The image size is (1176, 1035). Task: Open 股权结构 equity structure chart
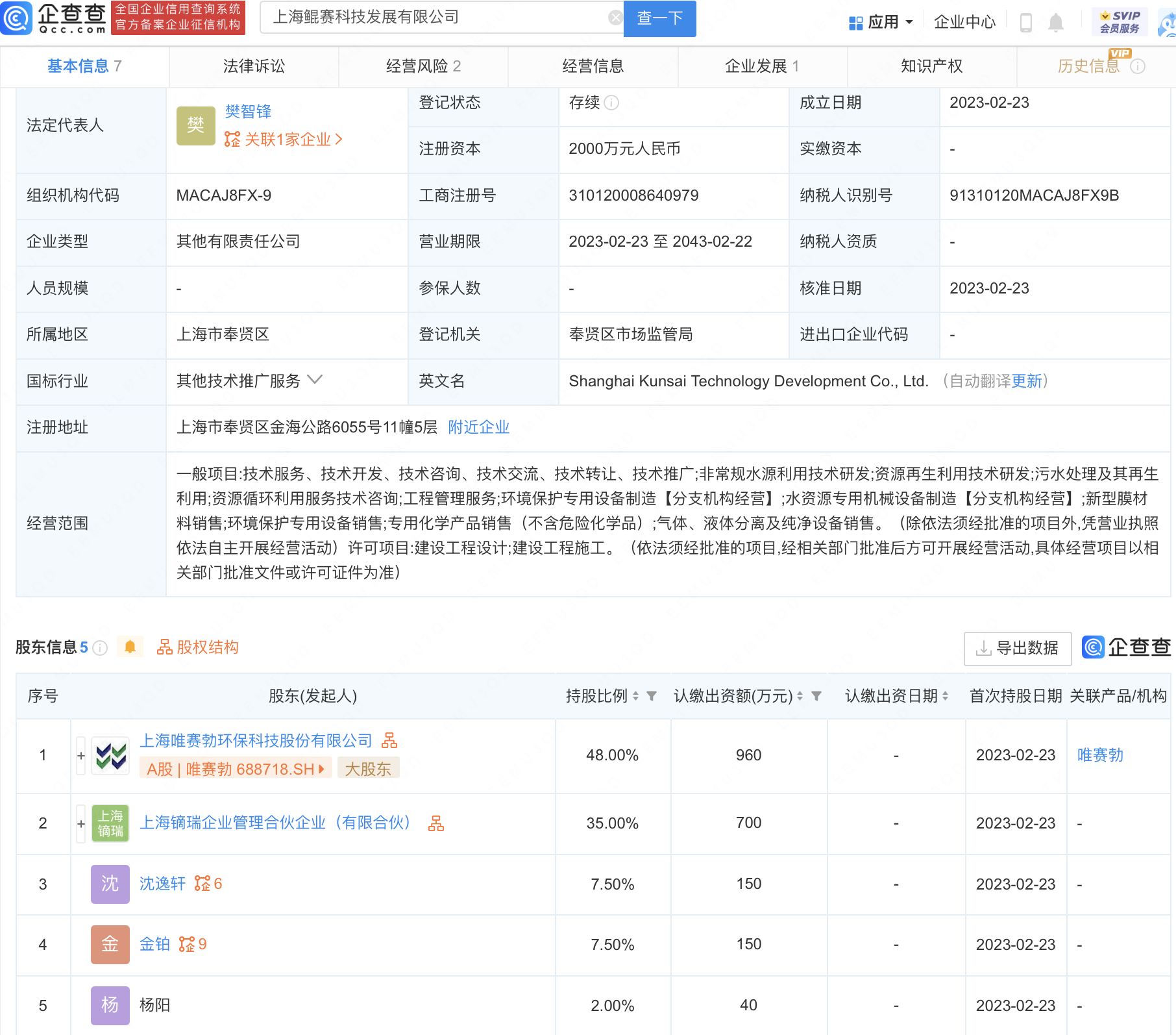[198, 647]
